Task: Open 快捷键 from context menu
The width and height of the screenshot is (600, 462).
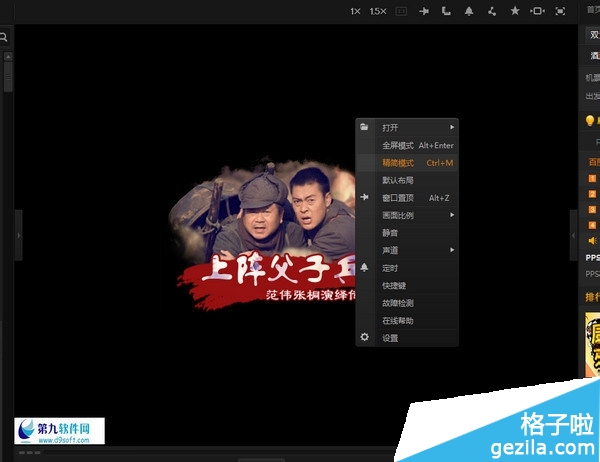Action: point(407,286)
